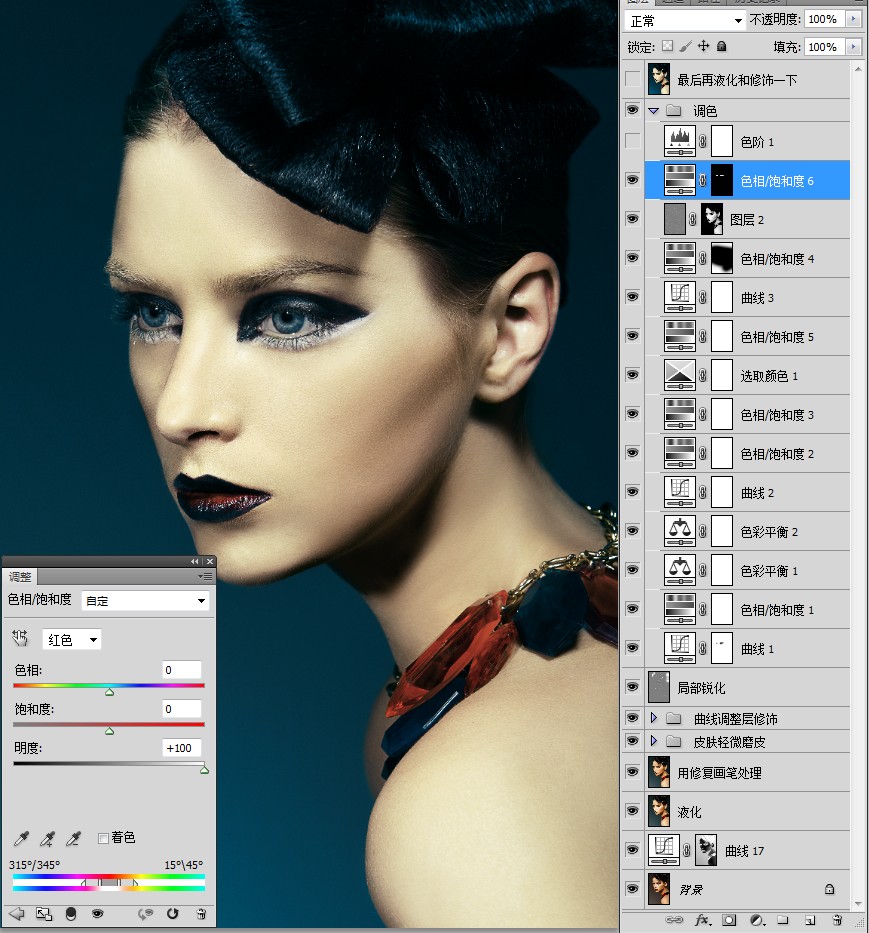Select the 色相/饱和度 4 layer mask thumbnail
869x933 pixels.
pyautogui.click(x=722, y=258)
